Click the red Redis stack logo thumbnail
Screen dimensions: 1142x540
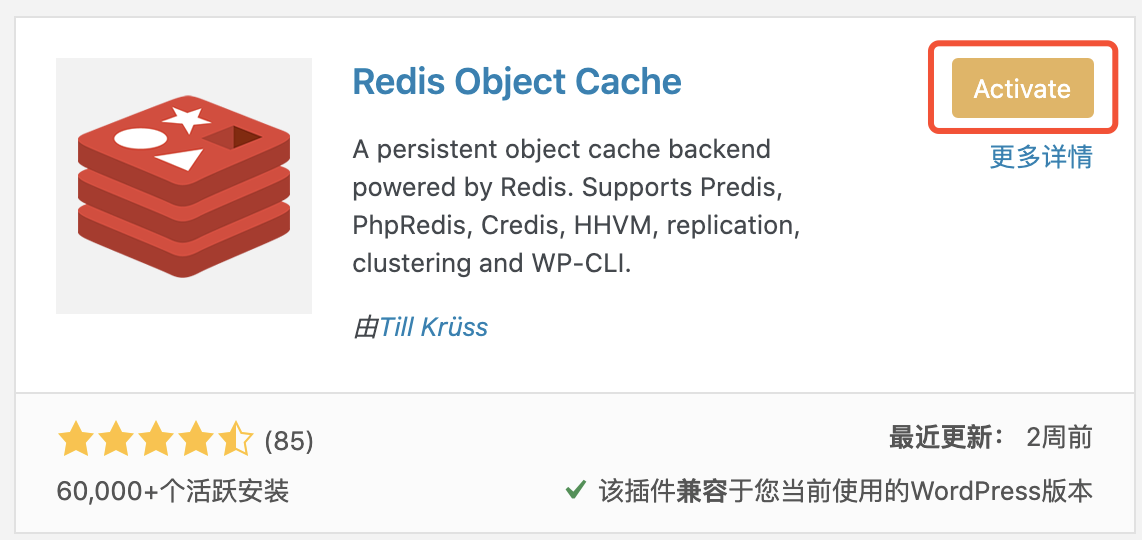(184, 186)
